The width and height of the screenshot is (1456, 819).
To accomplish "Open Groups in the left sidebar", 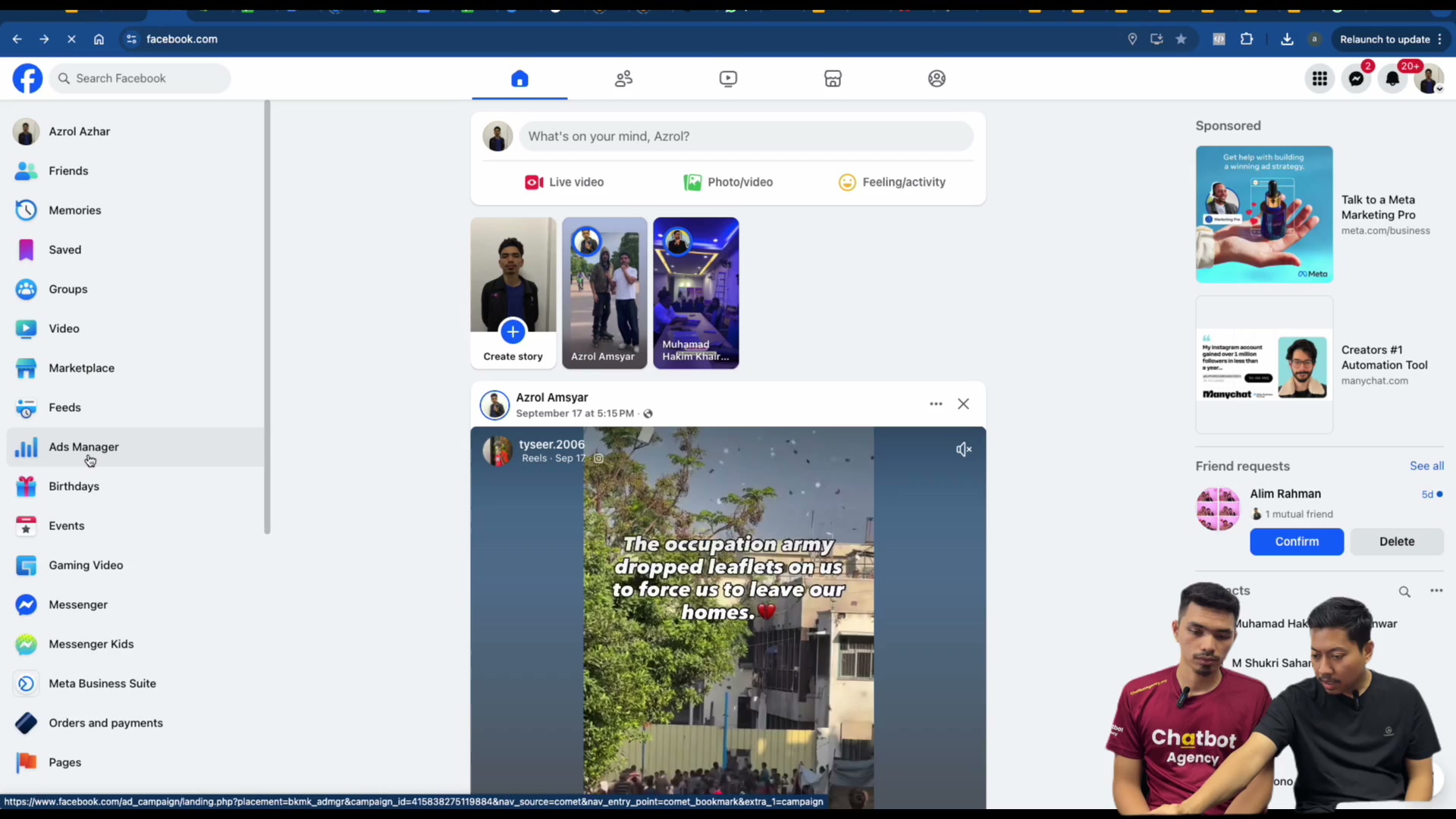I will click(x=135, y=289).
